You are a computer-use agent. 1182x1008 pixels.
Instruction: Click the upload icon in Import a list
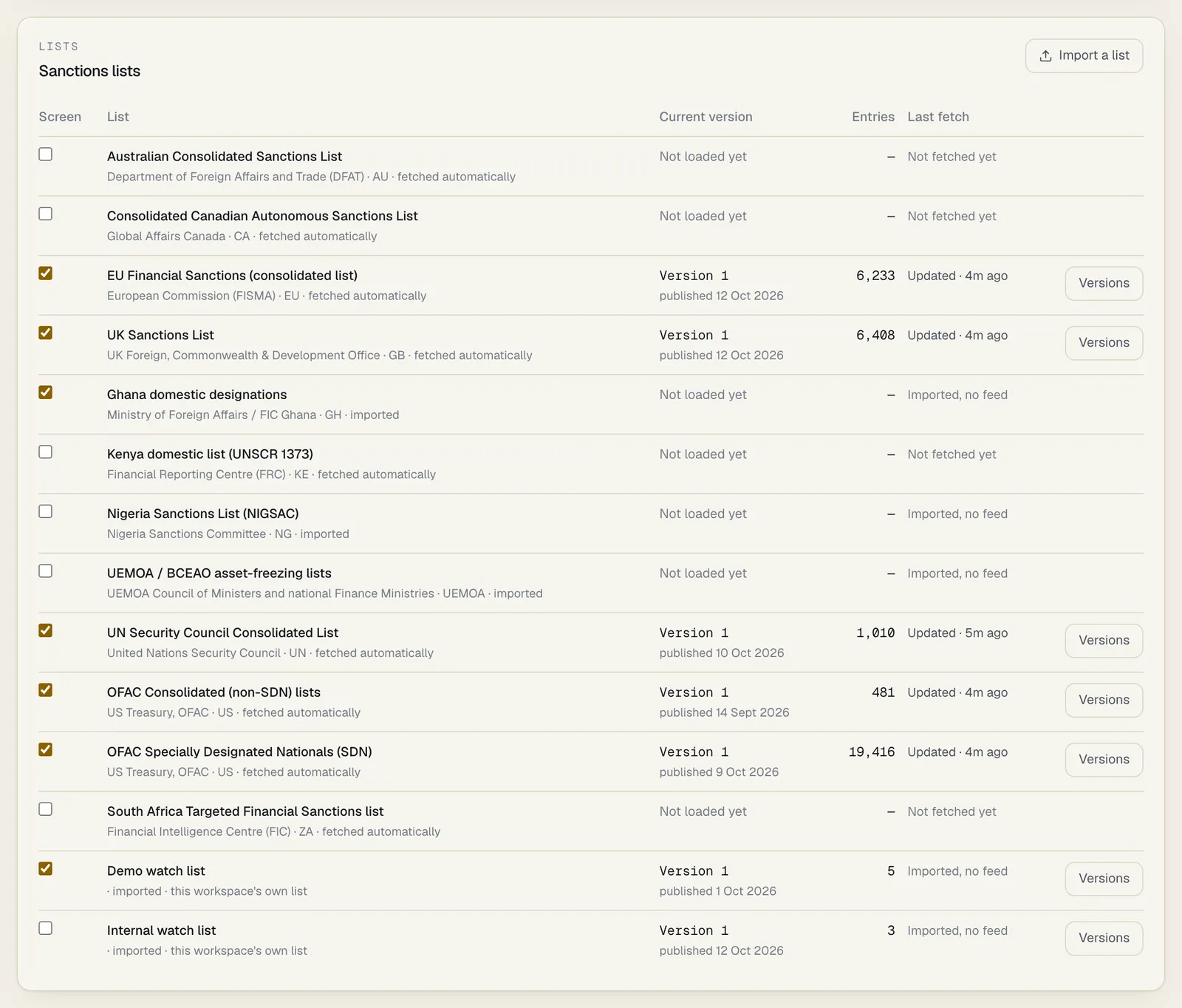click(1045, 56)
